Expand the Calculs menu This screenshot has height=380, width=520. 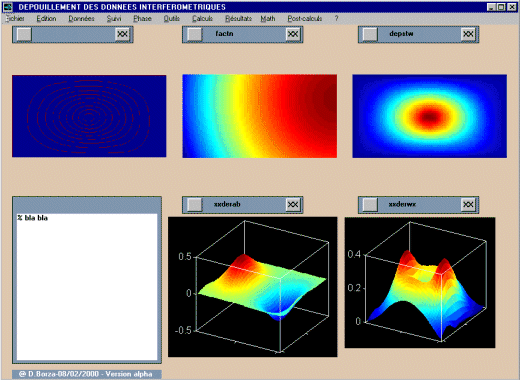point(202,19)
